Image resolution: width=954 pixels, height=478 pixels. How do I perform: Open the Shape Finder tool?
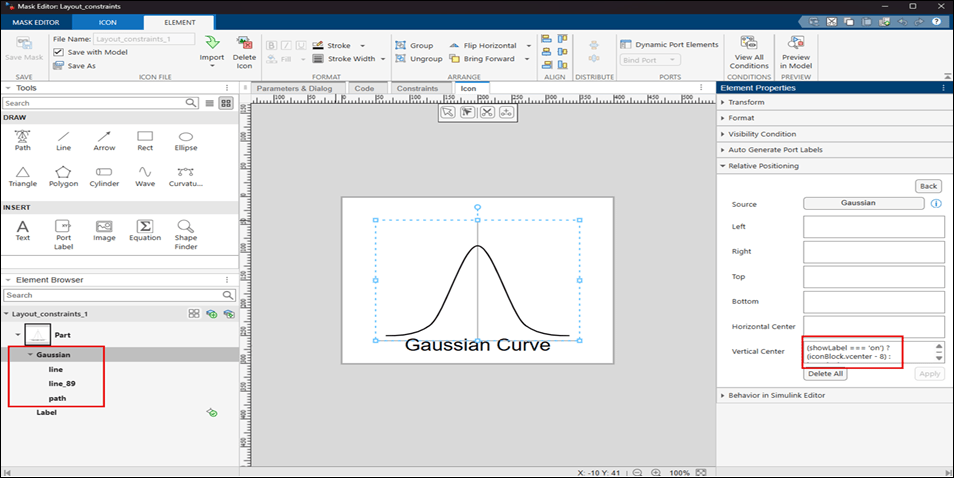point(186,229)
